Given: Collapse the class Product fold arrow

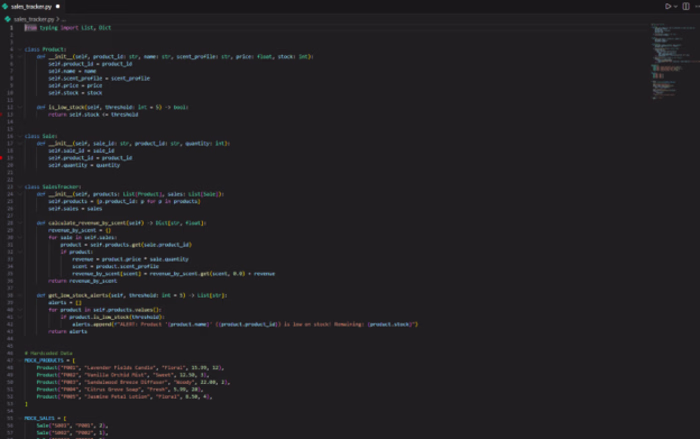Looking at the screenshot, I should [20, 49].
